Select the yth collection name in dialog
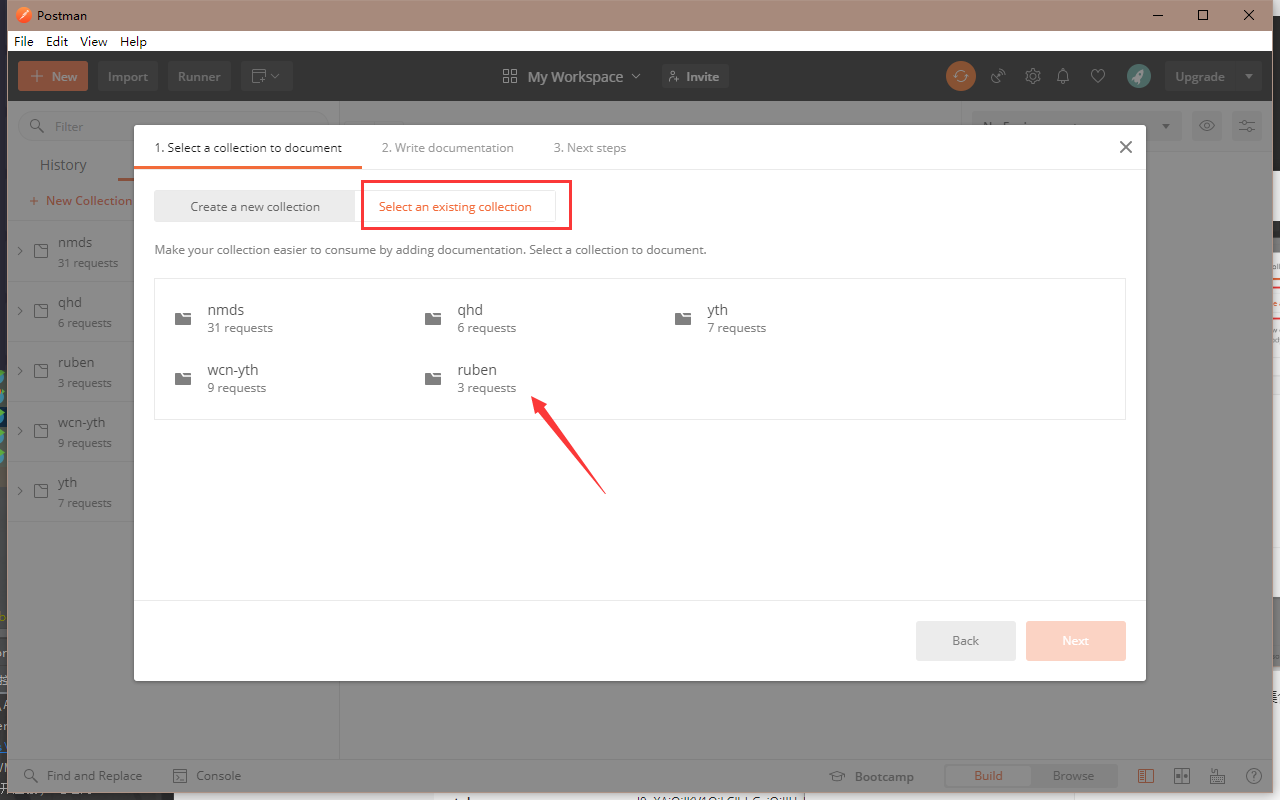1280x800 pixels. pos(718,310)
